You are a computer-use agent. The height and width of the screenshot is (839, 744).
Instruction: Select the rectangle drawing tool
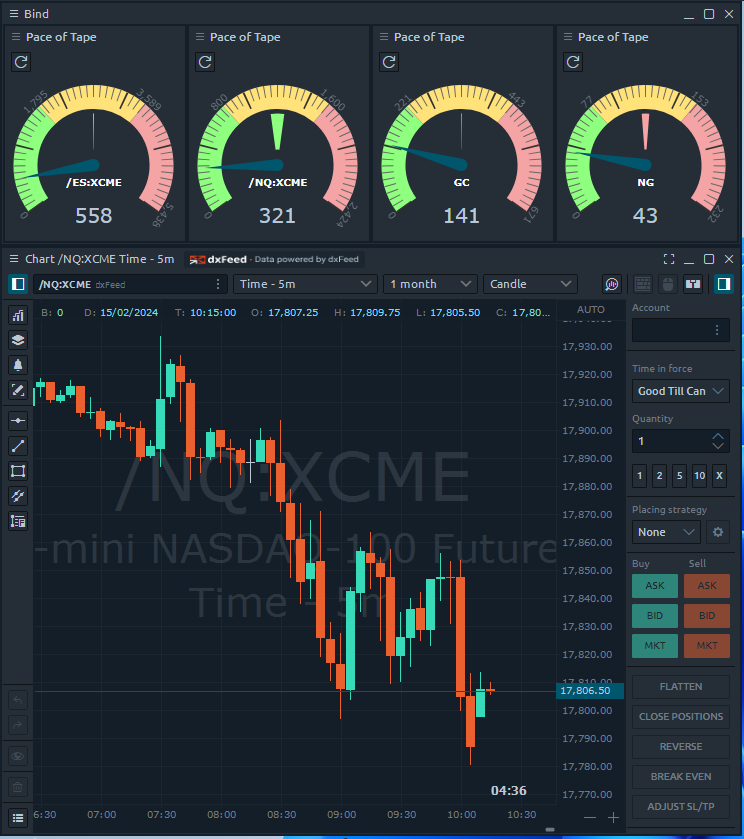(17, 471)
